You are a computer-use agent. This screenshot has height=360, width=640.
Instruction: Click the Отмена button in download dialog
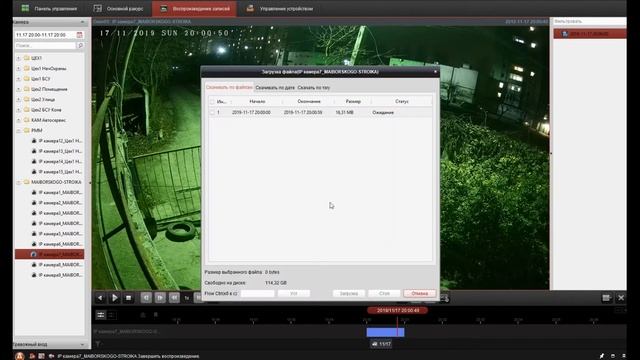click(x=419, y=293)
